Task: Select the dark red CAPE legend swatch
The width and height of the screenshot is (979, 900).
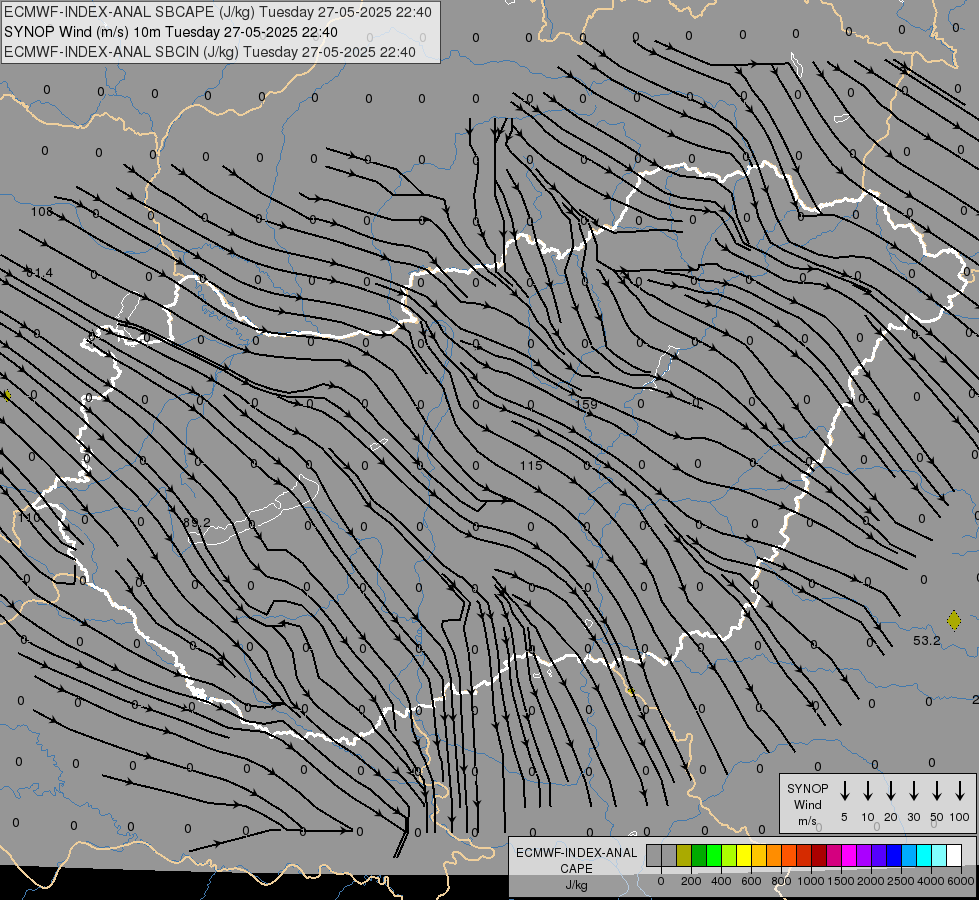Action: 819,855
